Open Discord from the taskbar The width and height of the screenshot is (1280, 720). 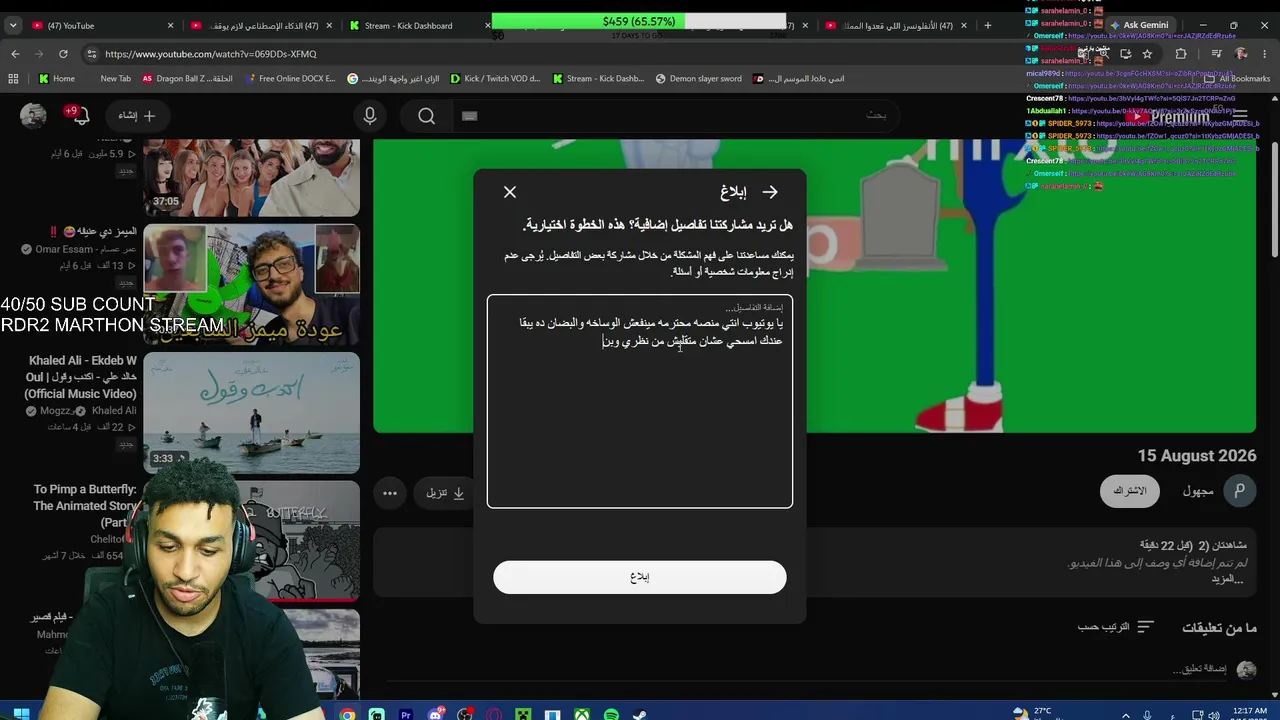click(x=435, y=714)
